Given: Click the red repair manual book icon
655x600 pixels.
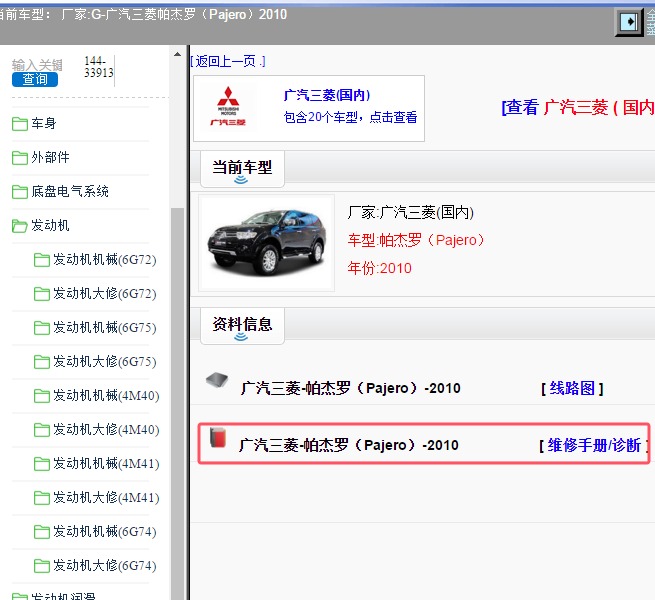Looking at the screenshot, I should coord(218,438).
